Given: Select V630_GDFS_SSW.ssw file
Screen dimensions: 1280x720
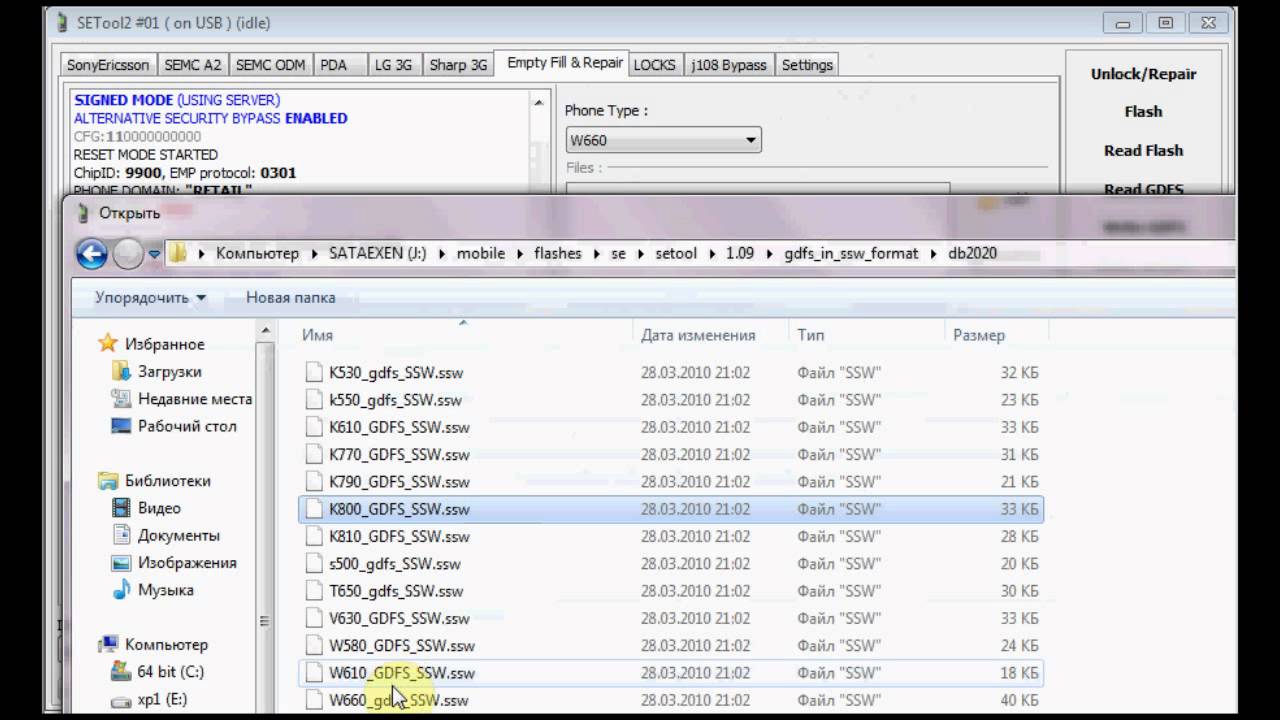Looking at the screenshot, I should 671,618.
